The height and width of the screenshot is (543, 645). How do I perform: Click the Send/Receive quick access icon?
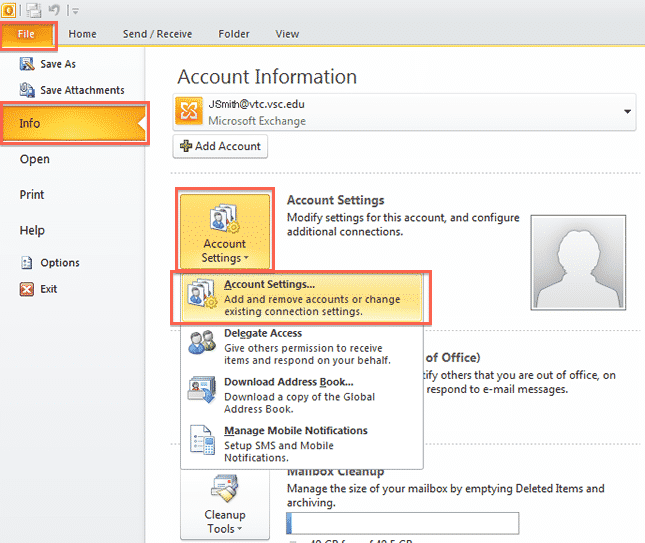click(34, 10)
